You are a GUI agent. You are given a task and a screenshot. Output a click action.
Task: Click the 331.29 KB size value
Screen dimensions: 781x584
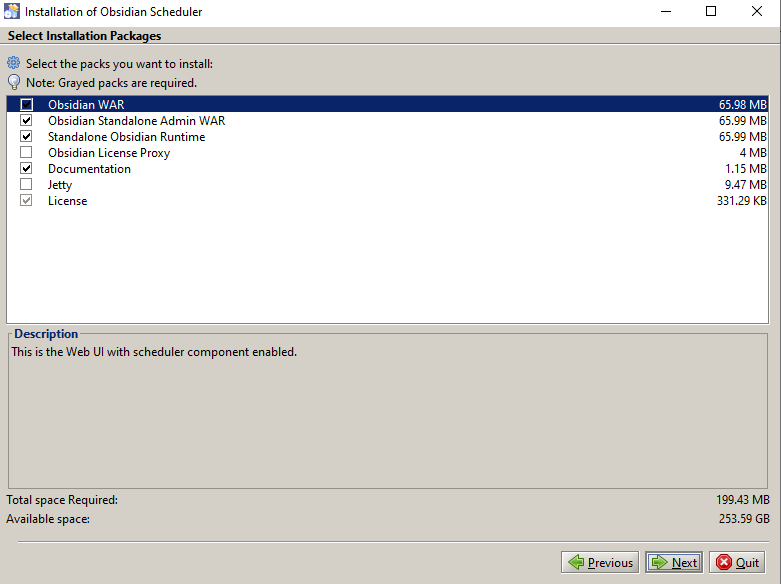click(x=742, y=200)
